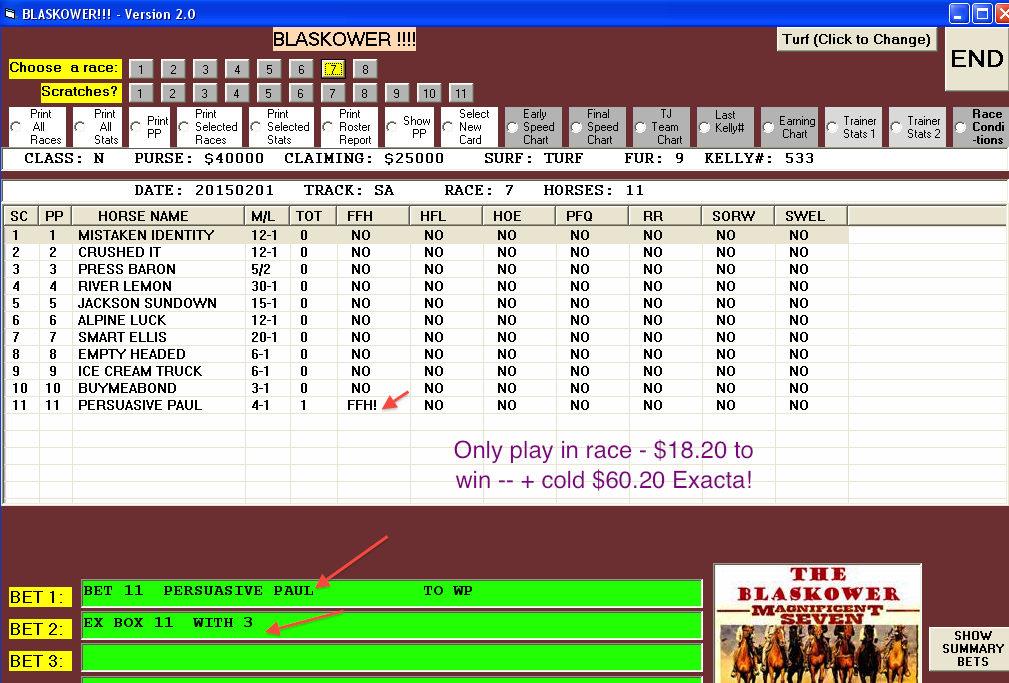Select race 3 in Choose a race row

(x=205, y=69)
